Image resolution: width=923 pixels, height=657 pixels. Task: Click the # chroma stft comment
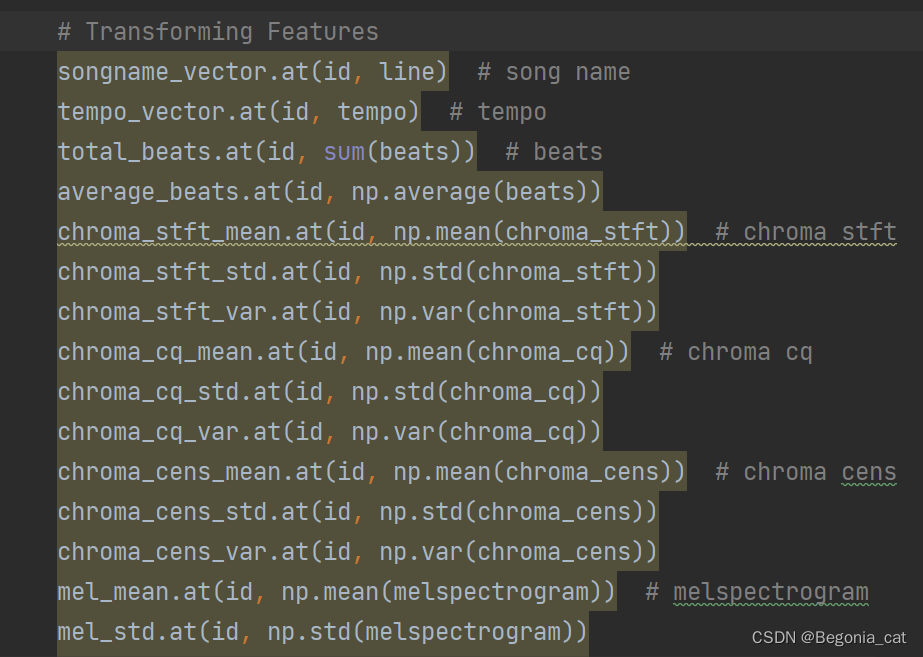point(805,231)
